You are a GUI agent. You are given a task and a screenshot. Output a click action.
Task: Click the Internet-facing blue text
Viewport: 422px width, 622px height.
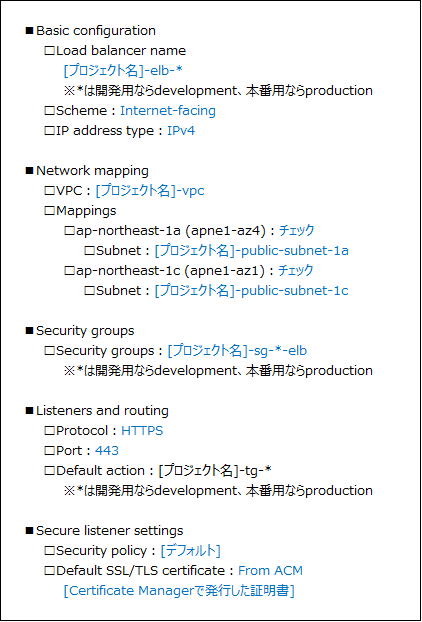[x=168, y=111]
